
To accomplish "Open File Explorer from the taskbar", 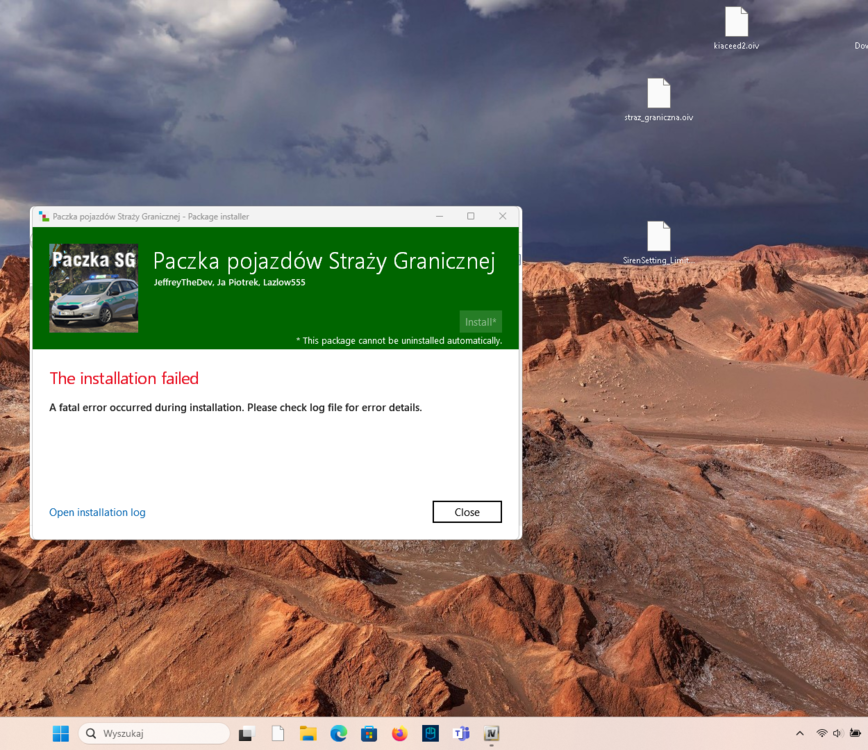I will [x=308, y=733].
